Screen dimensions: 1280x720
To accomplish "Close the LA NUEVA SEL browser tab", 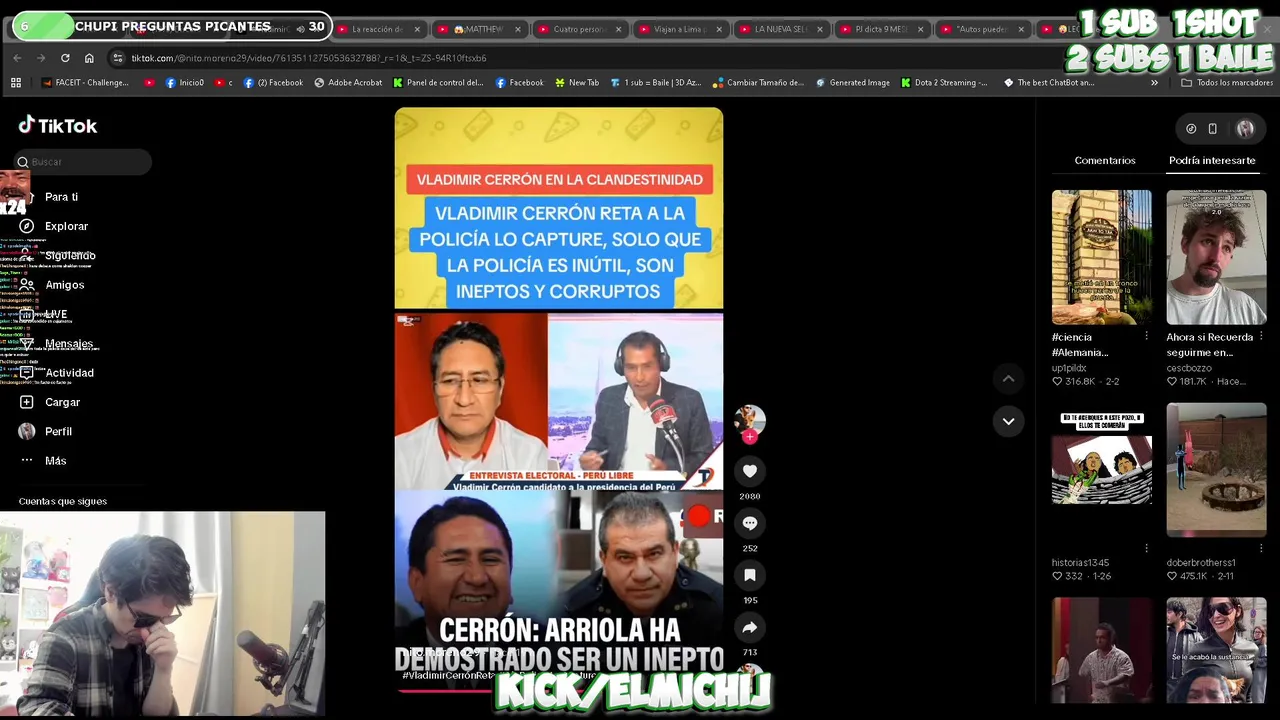I will [820, 29].
